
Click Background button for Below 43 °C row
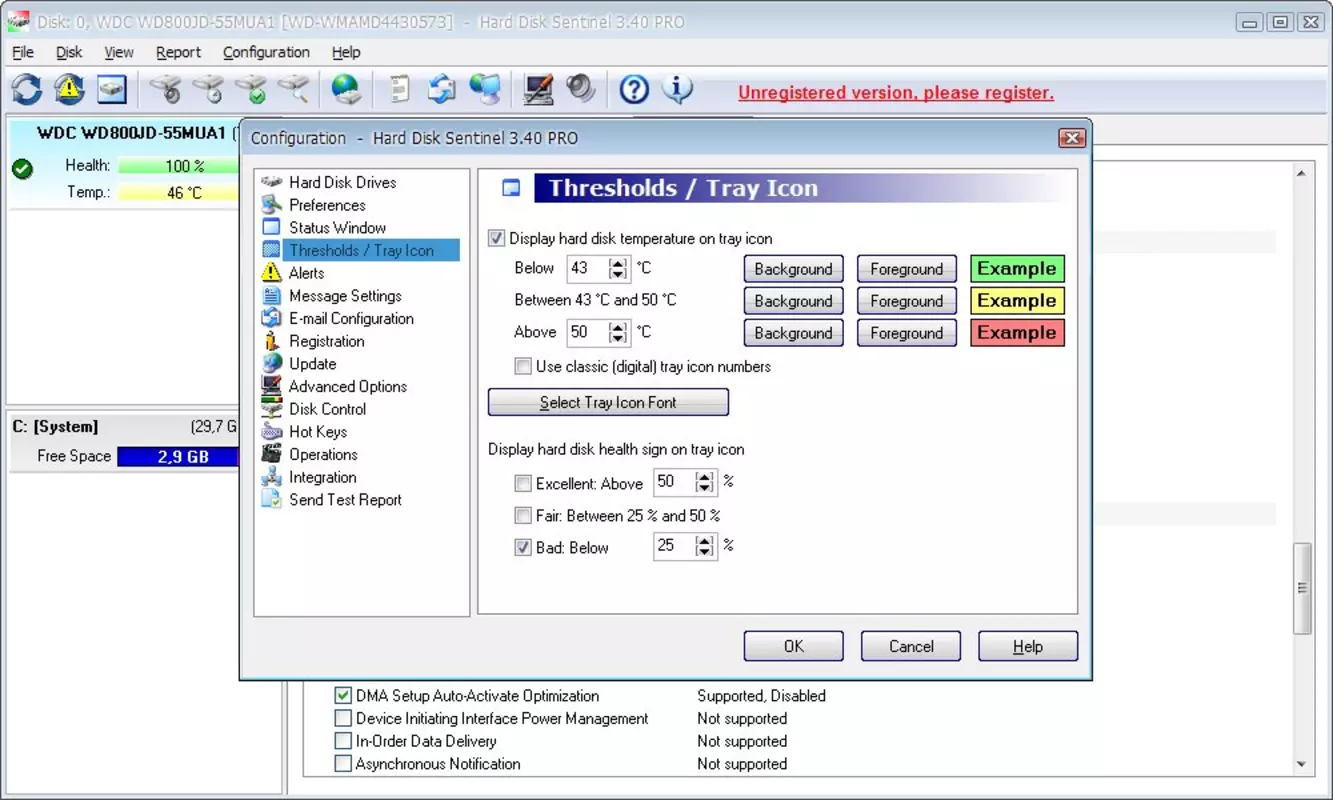pyautogui.click(x=794, y=269)
